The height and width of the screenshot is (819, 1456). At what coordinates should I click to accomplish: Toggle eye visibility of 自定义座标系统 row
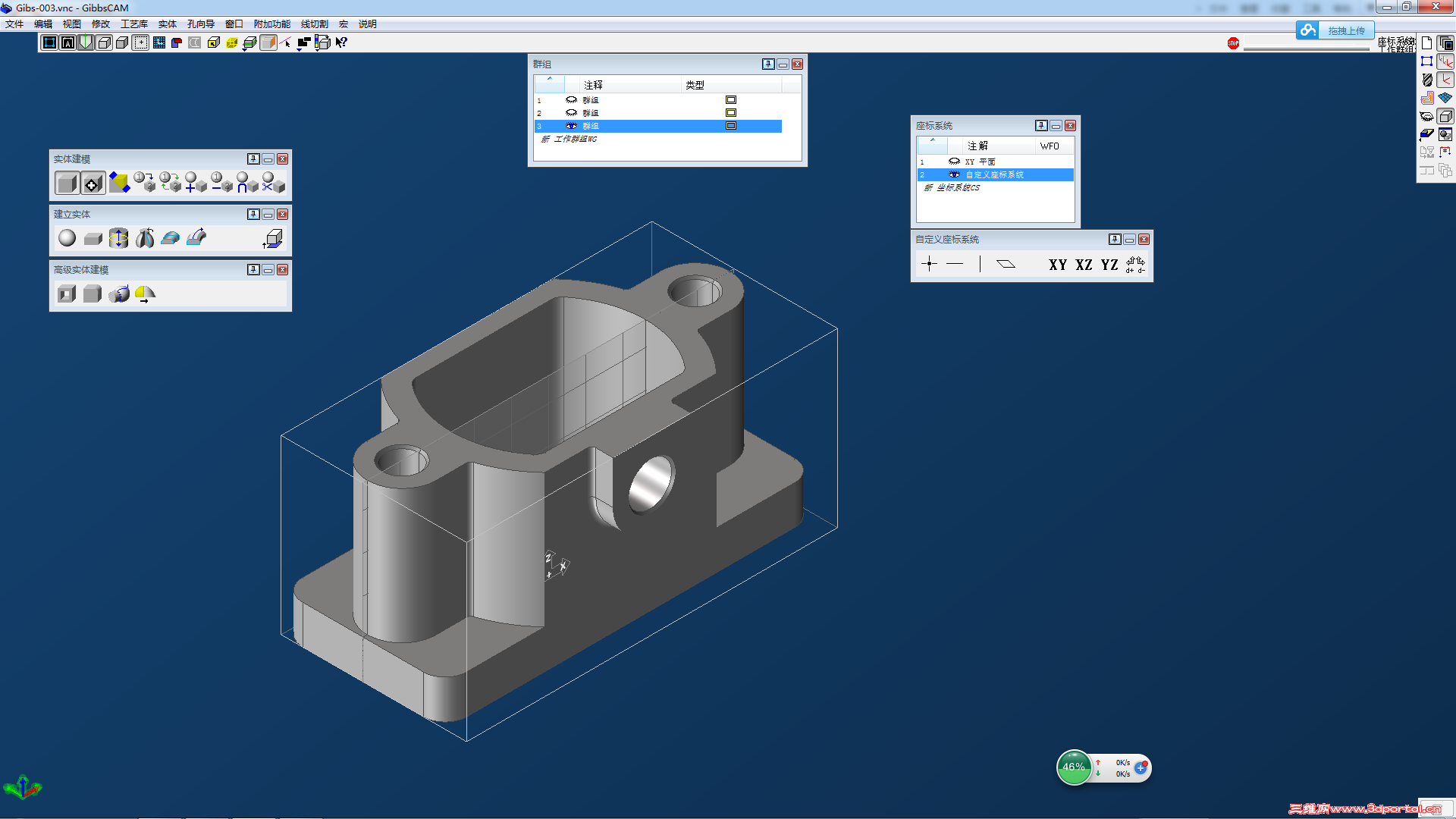point(954,174)
